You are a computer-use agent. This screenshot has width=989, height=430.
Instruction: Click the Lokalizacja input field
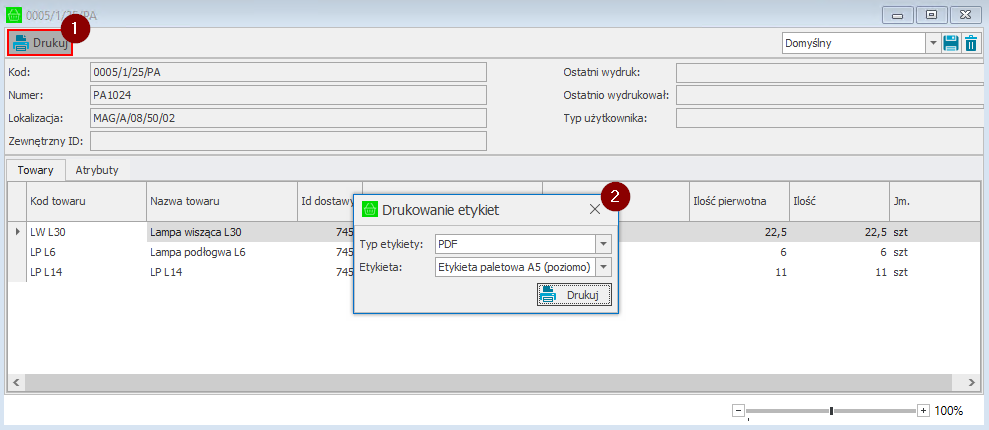[x=288, y=118]
